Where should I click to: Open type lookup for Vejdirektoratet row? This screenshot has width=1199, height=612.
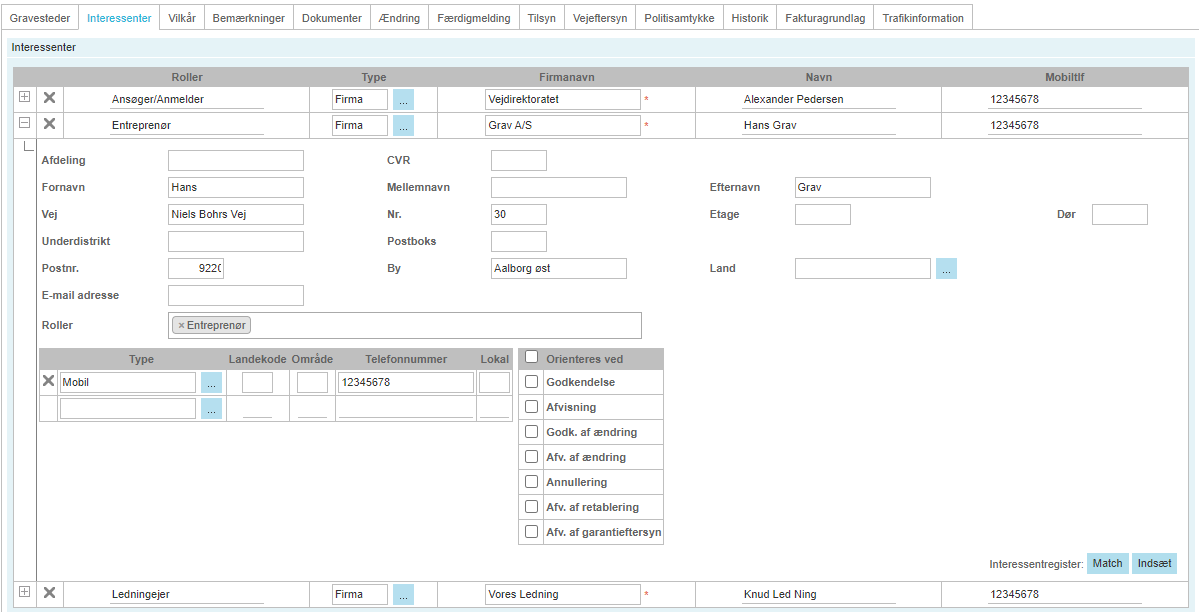pos(403,99)
